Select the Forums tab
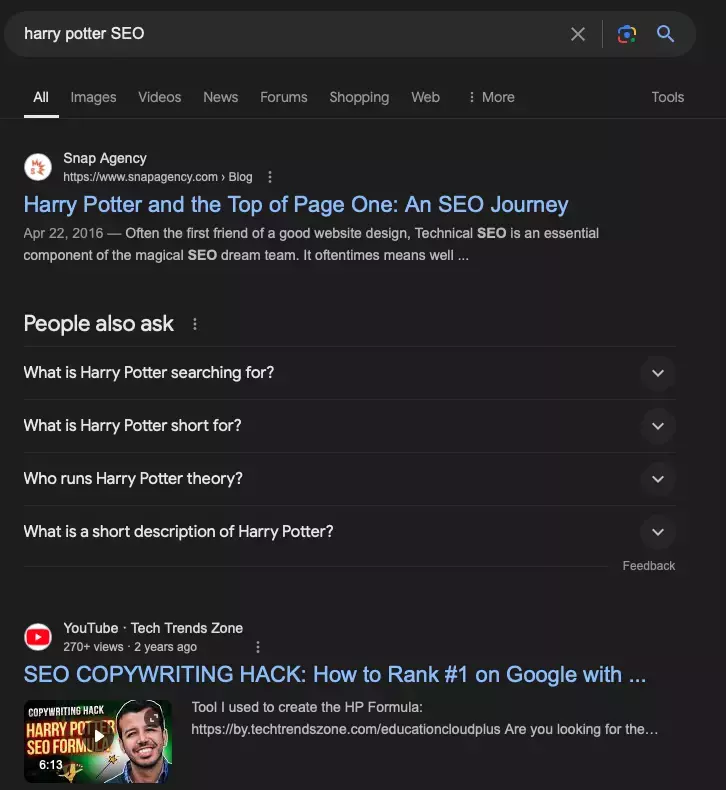Screen dimensions: 726x790 (x=284, y=97)
